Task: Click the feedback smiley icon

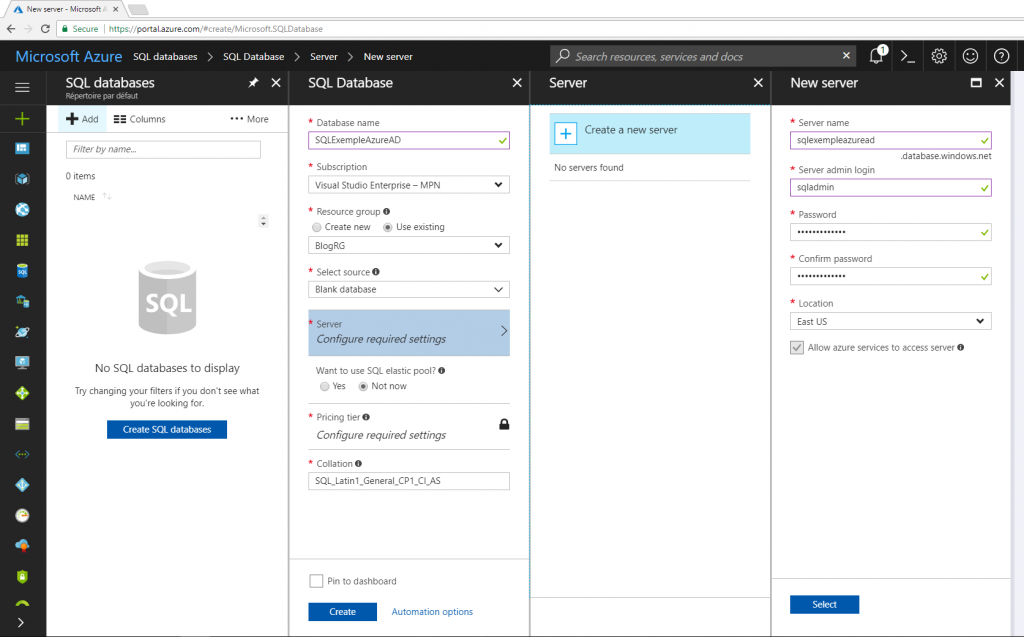Action: coord(970,56)
